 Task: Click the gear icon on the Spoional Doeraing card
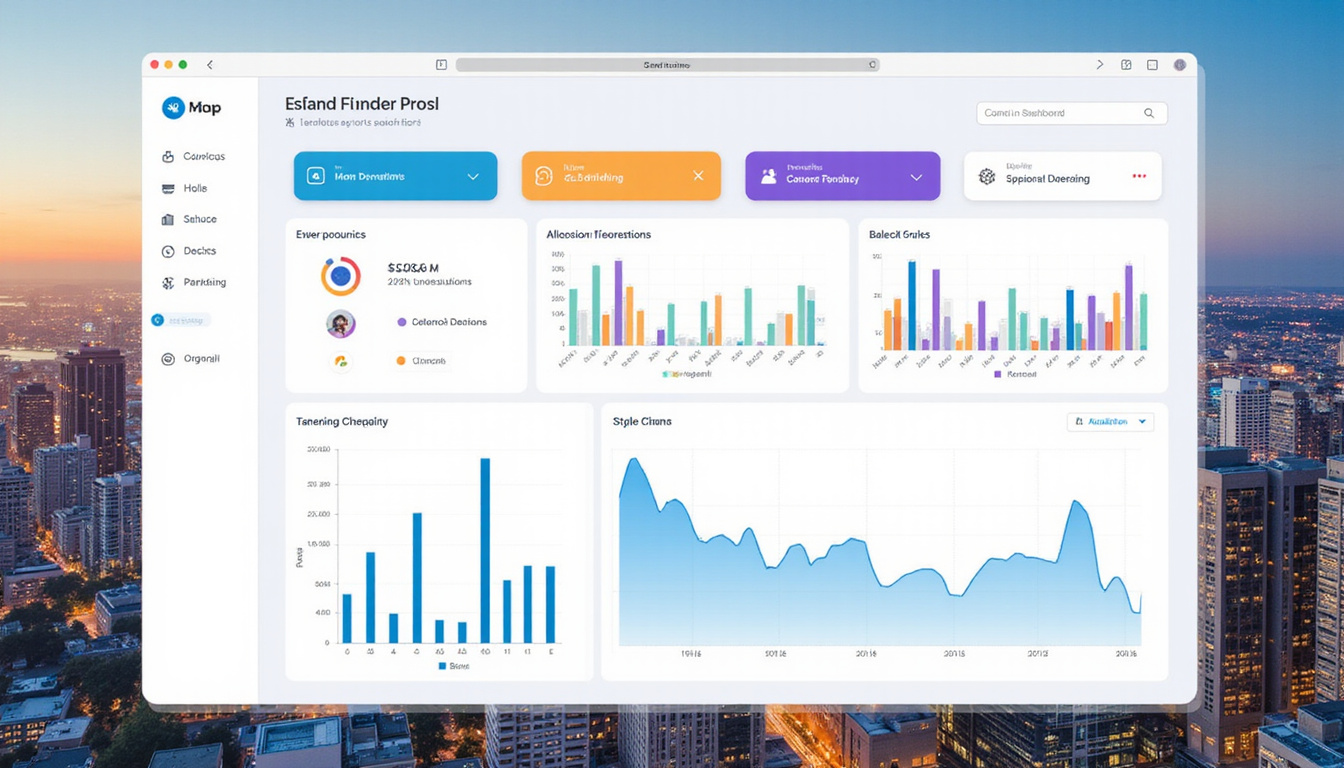tap(985, 176)
